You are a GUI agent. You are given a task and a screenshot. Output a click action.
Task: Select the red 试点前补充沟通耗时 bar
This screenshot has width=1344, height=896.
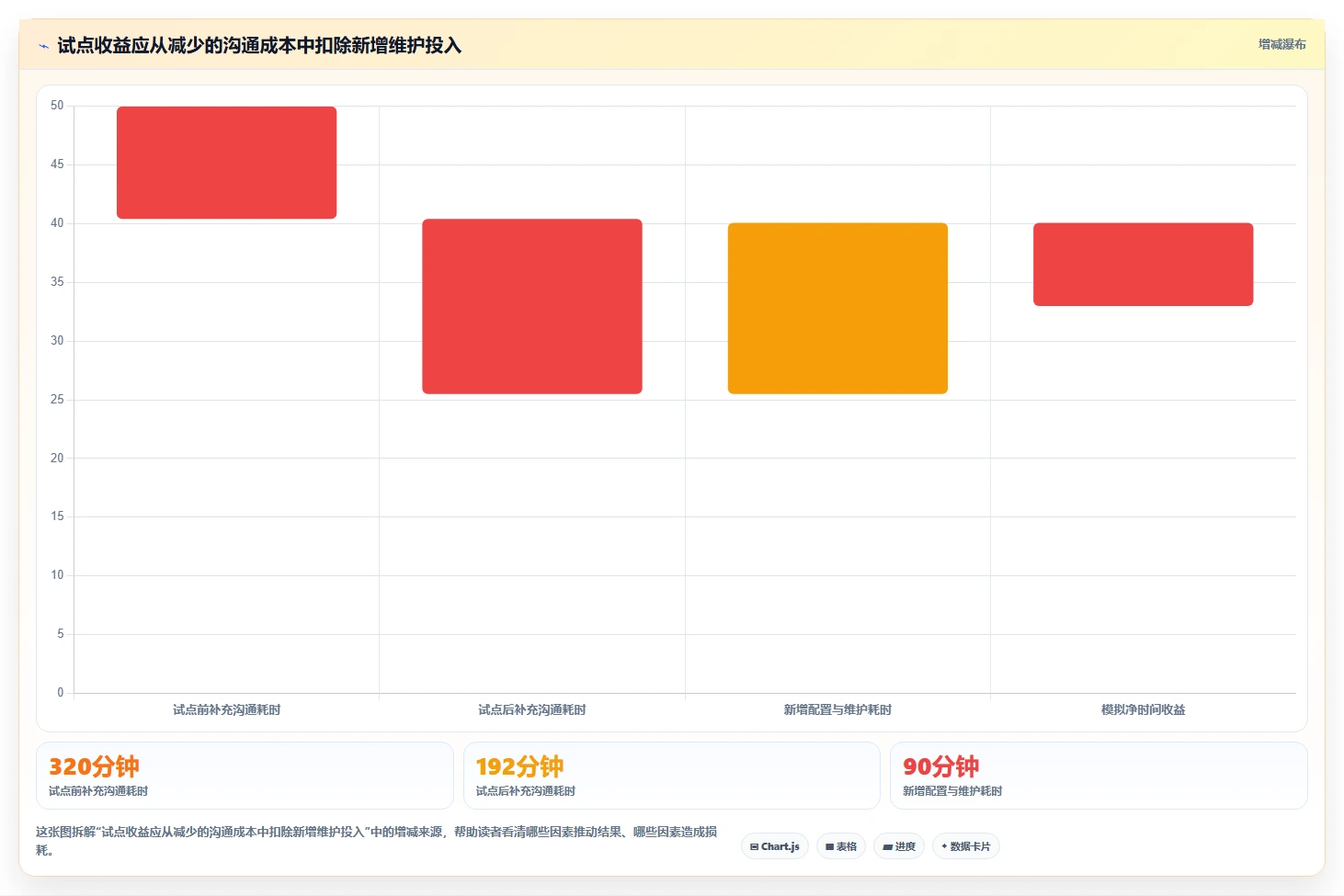pyautogui.click(x=226, y=163)
